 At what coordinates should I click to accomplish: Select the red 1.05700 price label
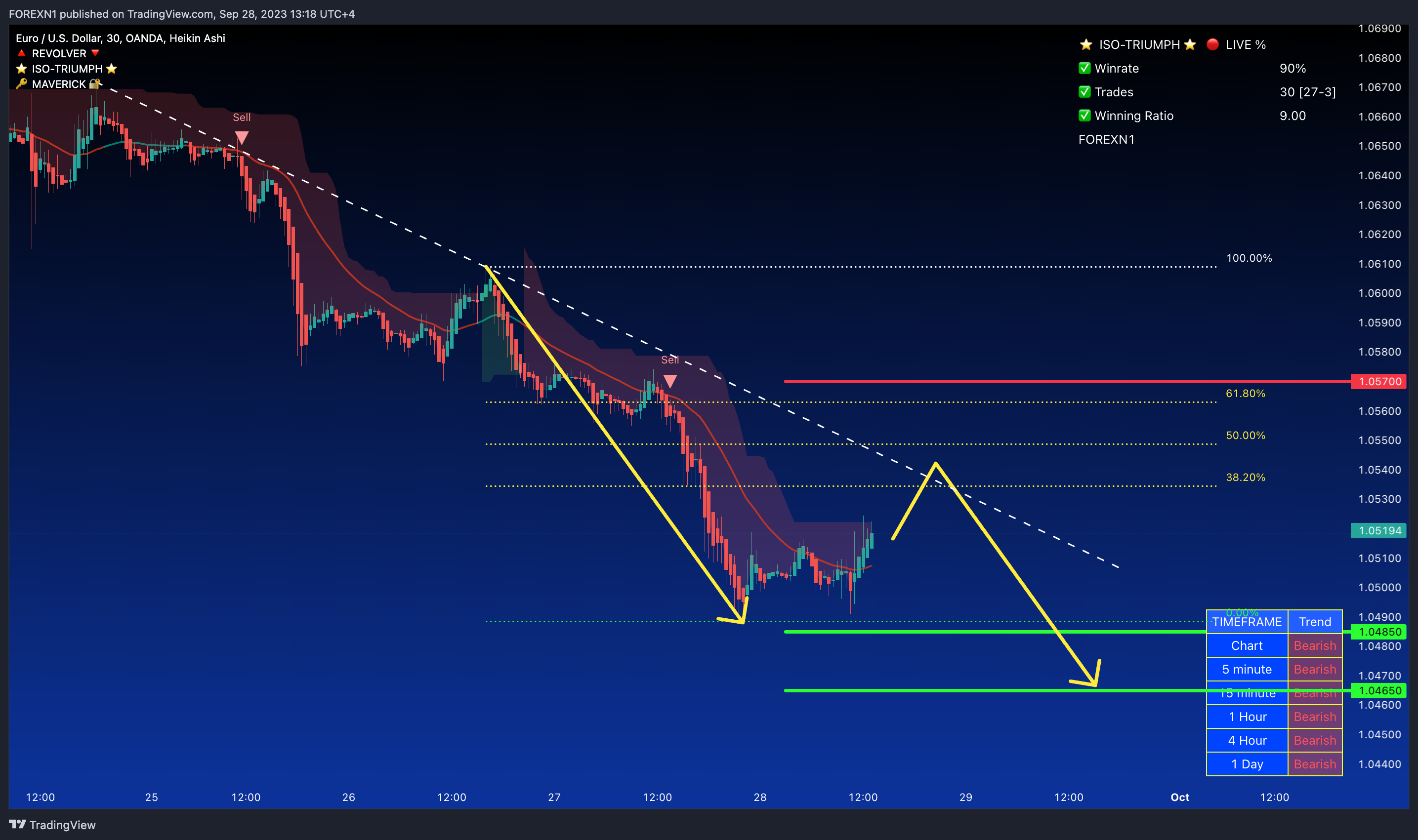[x=1379, y=382]
